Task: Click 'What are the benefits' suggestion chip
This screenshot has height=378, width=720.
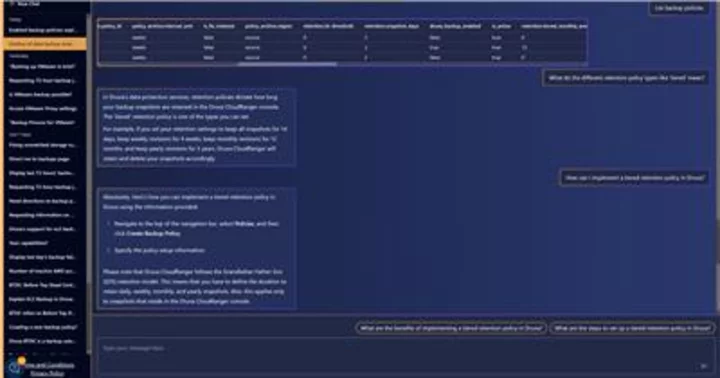Action: point(451,328)
